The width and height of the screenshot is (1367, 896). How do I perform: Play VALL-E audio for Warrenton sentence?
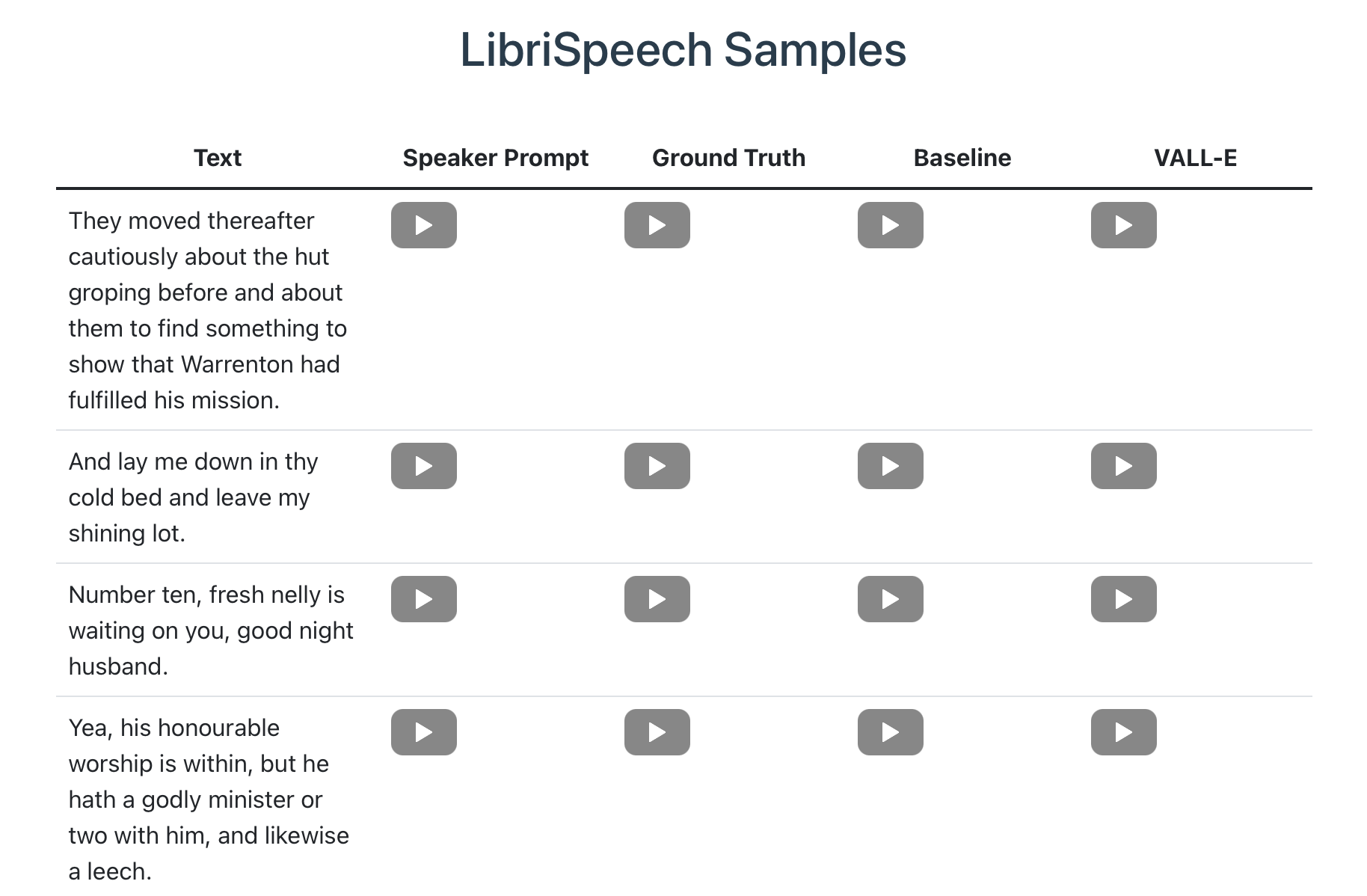[1123, 225]
